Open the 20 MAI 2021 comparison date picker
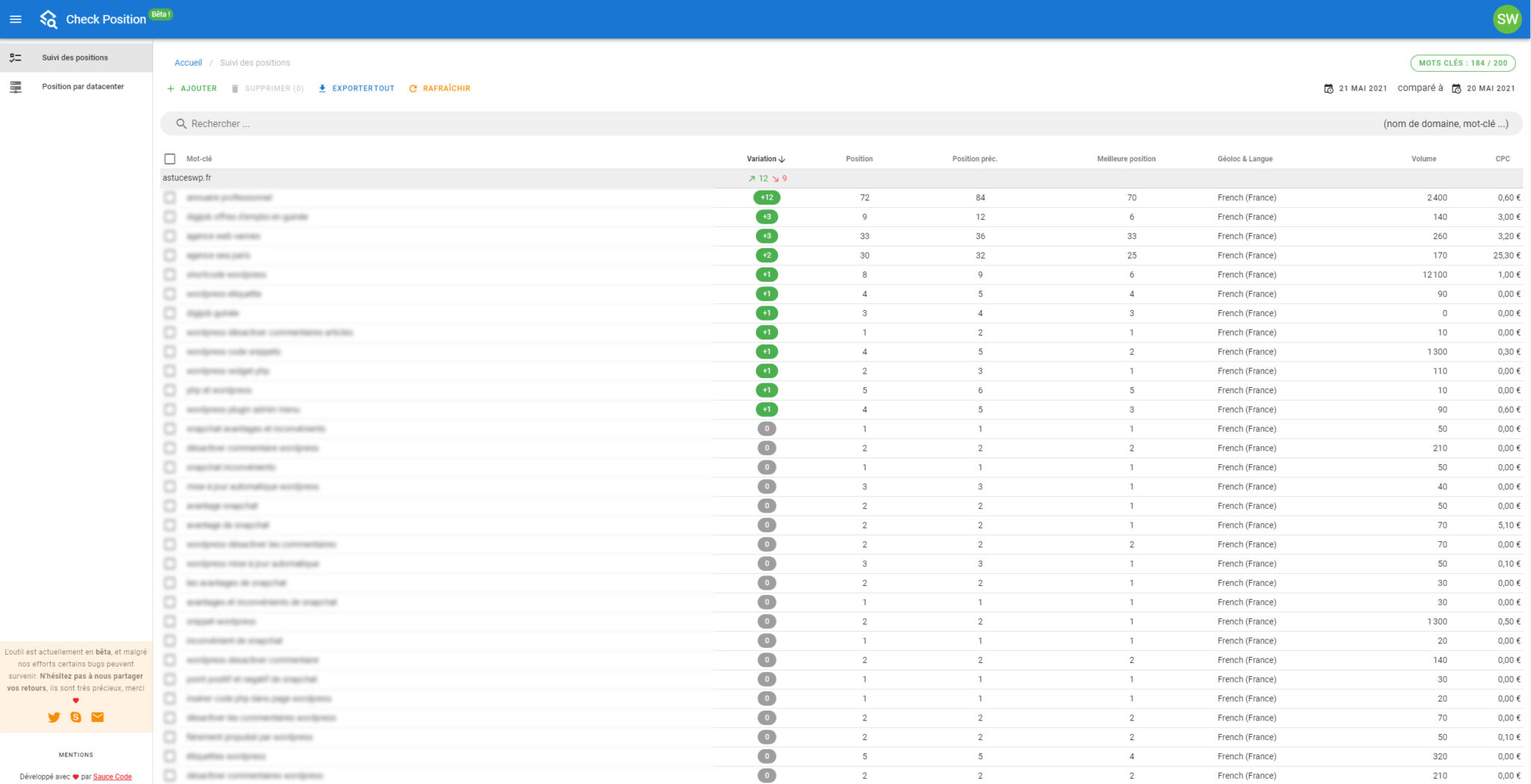Image resolution: width=1531 pixels, height=784 pixels. (1483, 88)
